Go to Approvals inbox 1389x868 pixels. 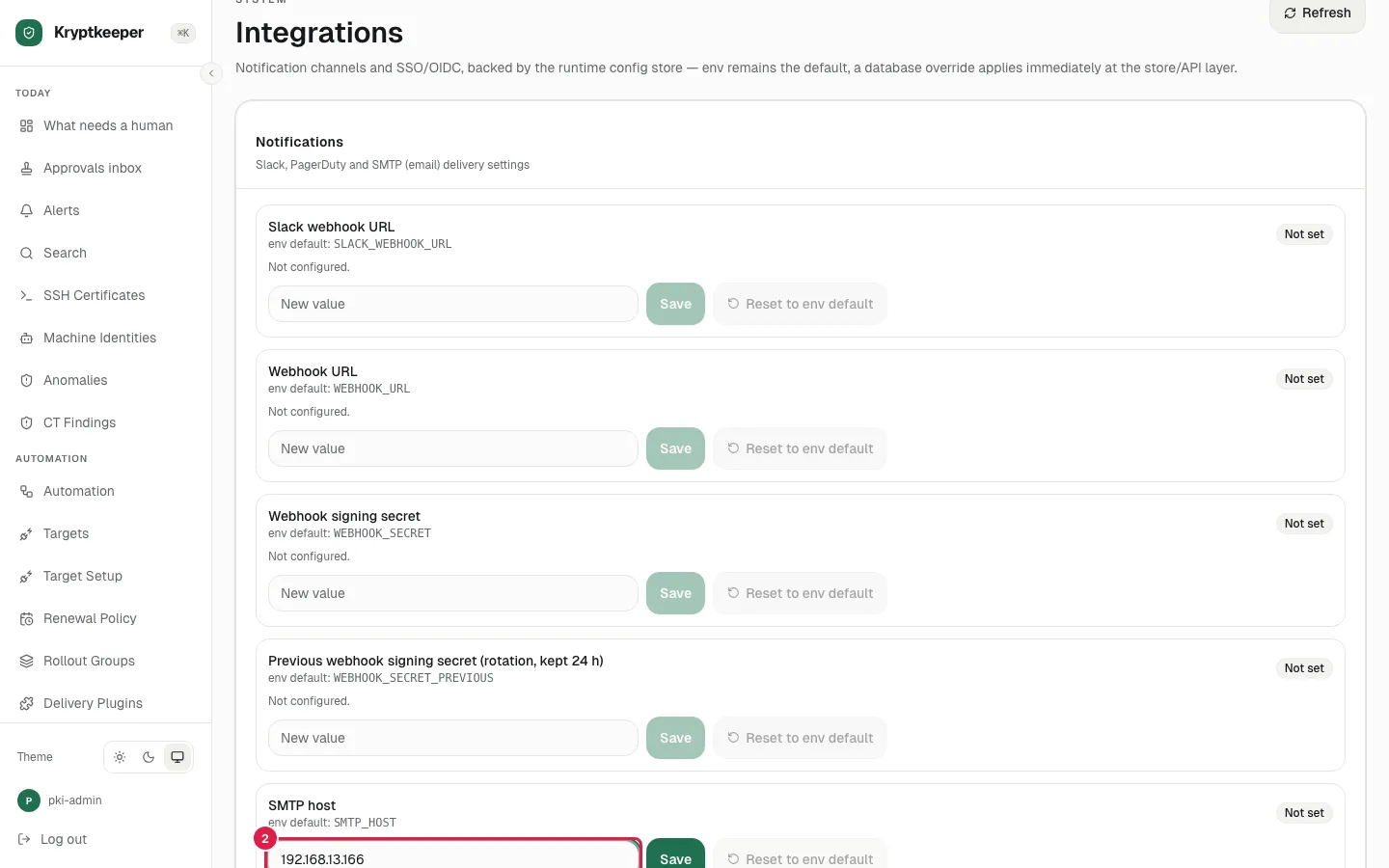coord(93,168)
